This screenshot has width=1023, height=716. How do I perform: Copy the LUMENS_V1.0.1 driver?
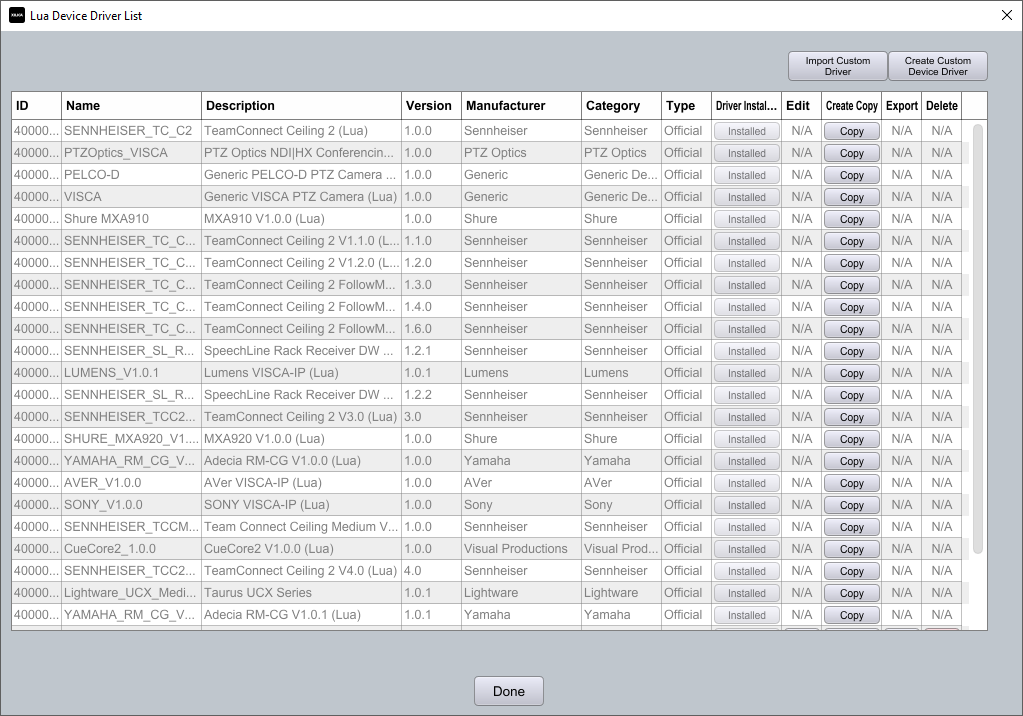851,373
